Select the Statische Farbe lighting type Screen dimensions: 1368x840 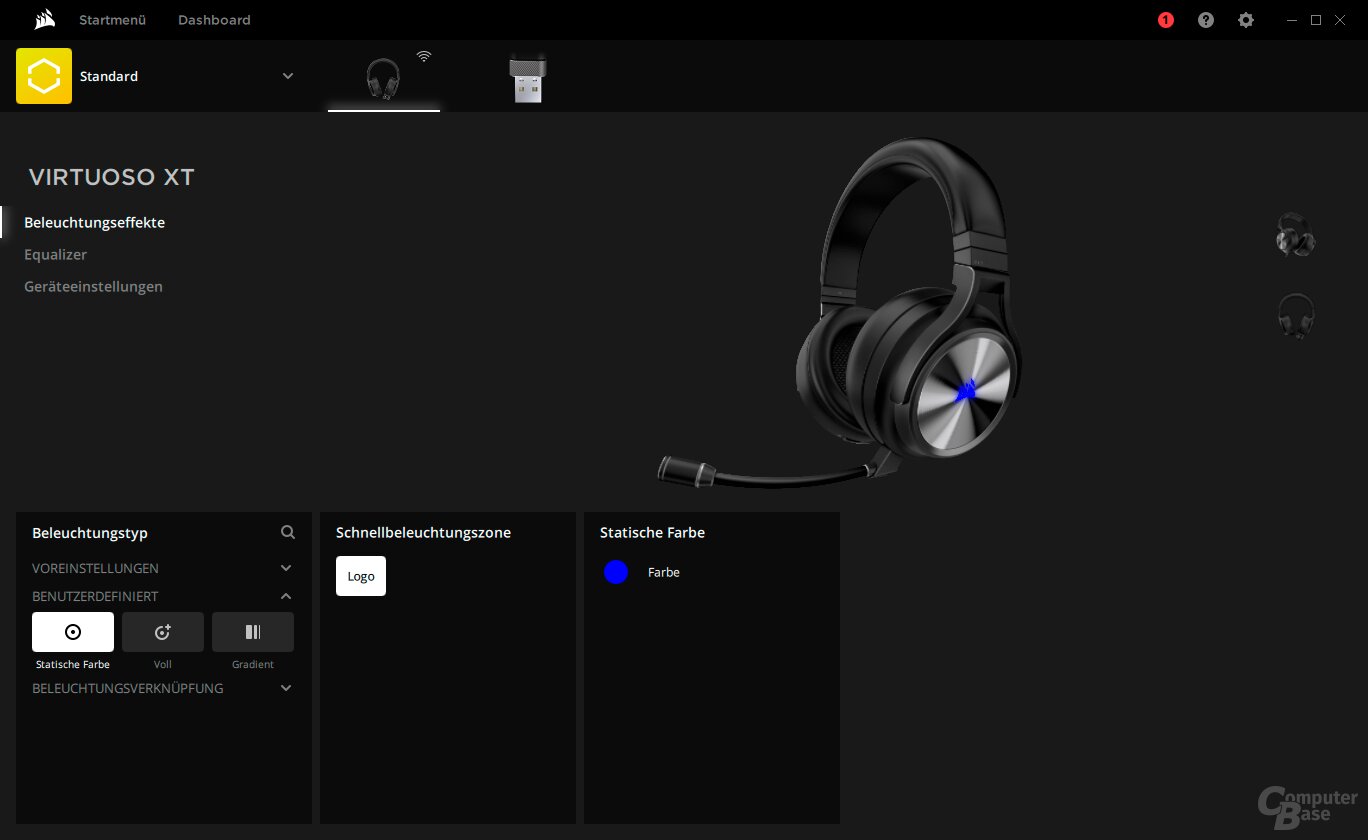tap(73, 632)
